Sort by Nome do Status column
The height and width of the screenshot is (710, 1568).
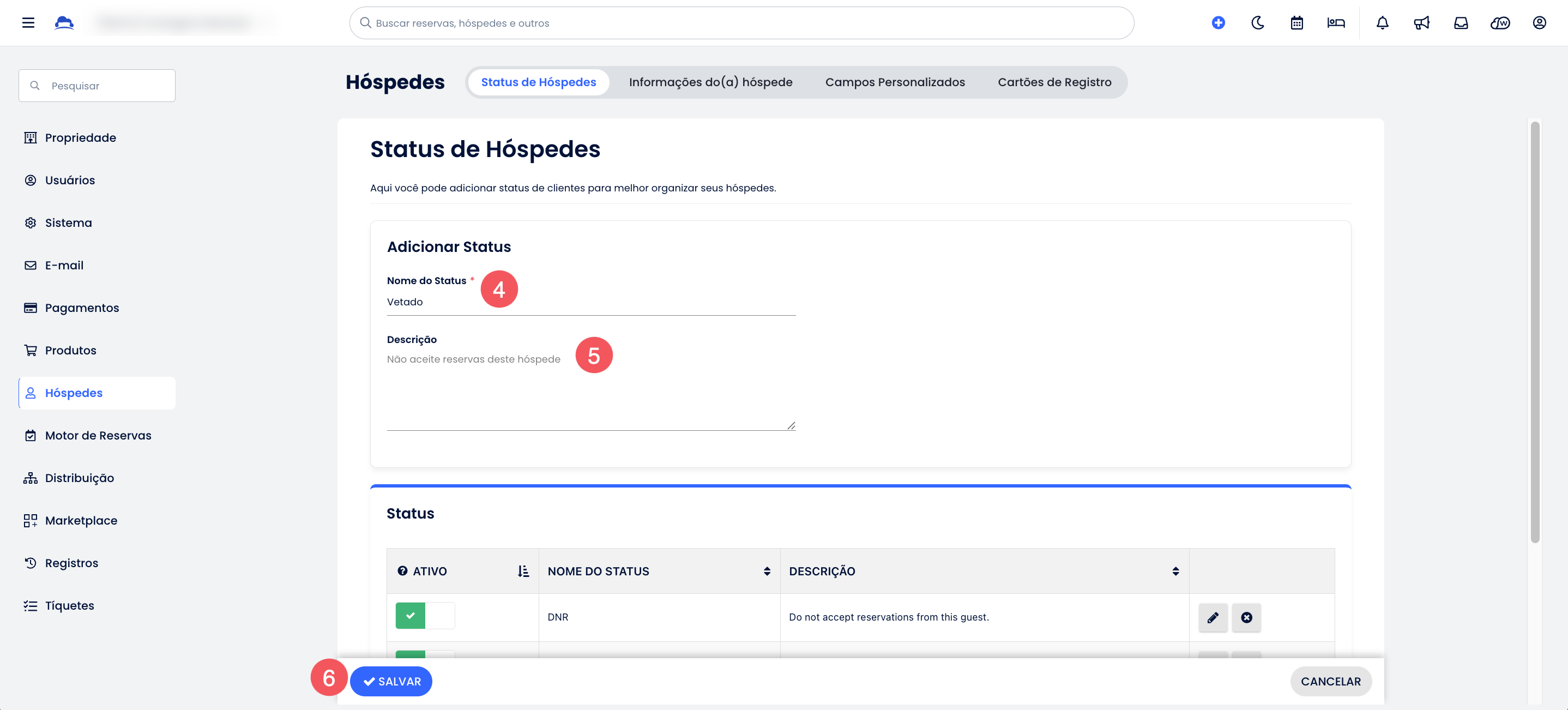click(767, 571)
